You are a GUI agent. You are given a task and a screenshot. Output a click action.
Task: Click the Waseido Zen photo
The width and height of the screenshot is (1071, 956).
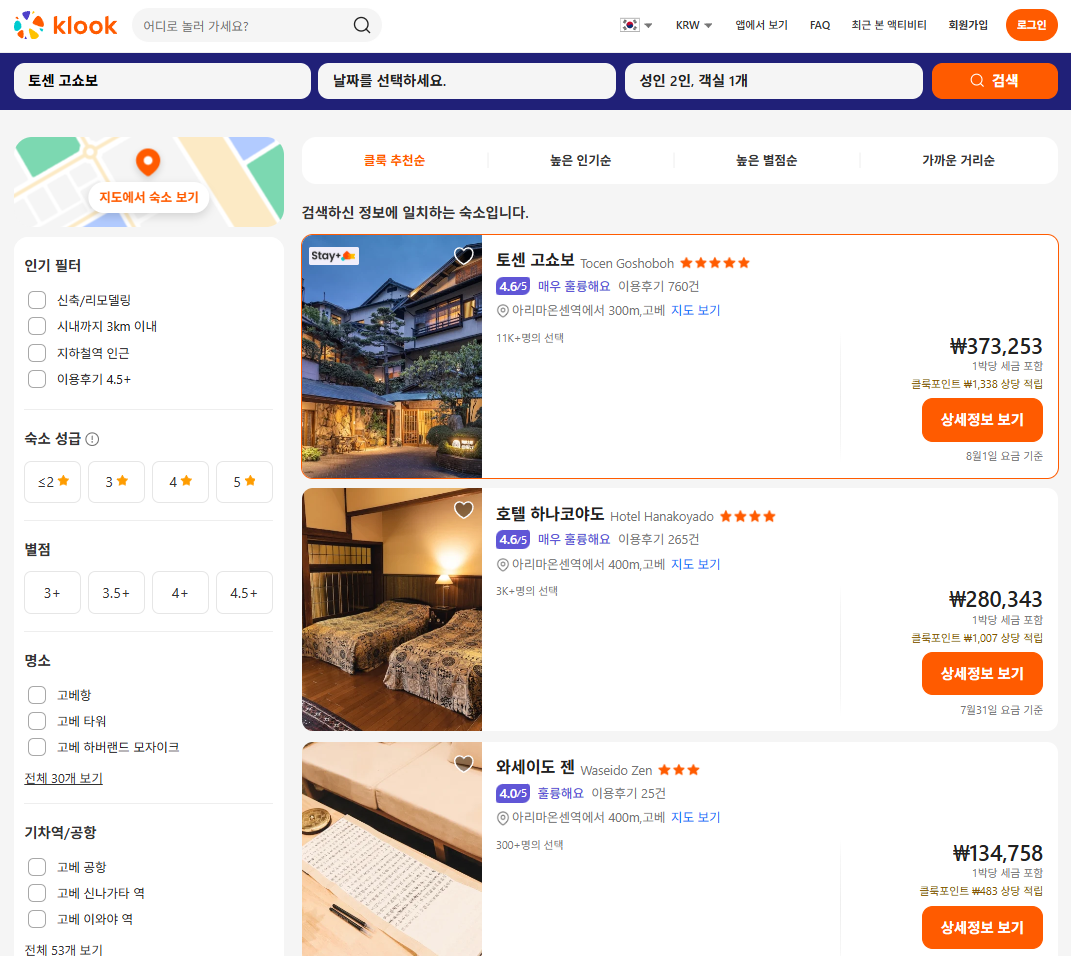pyautogui.click(x=392, y=849)
